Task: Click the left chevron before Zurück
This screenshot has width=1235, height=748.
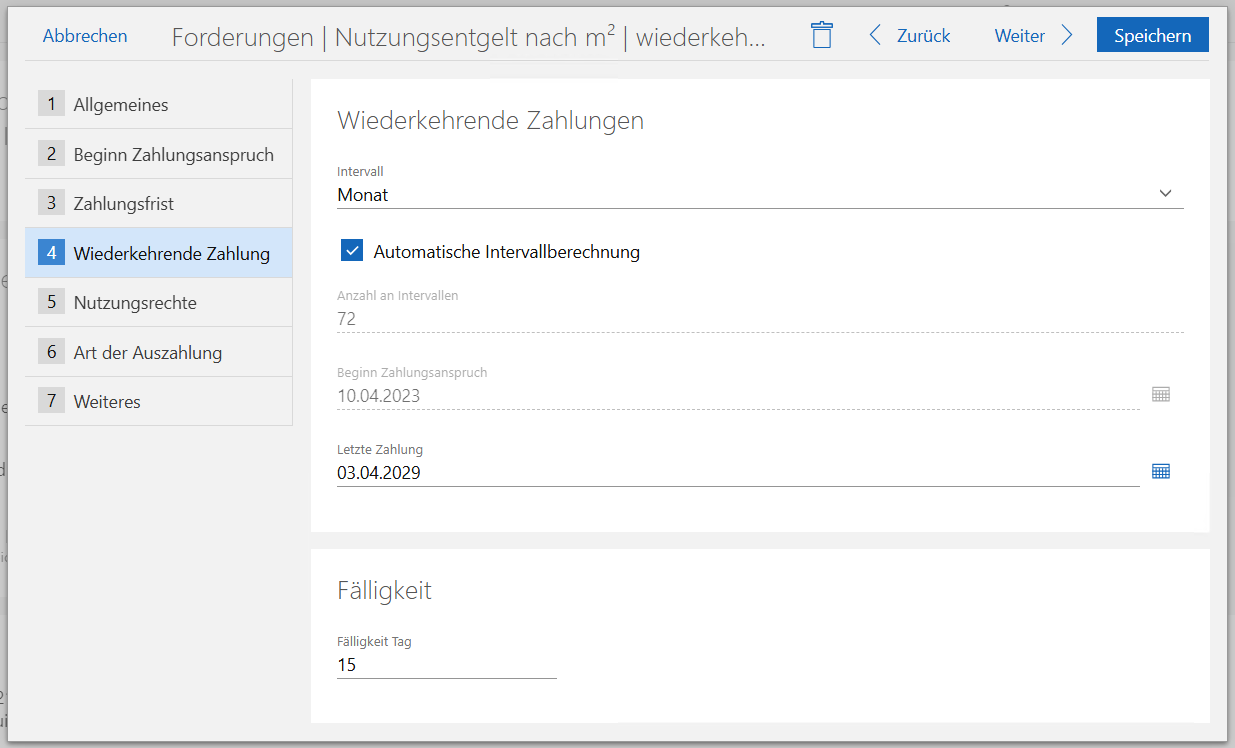Action: pyautogui.click(x=875, y=36)
